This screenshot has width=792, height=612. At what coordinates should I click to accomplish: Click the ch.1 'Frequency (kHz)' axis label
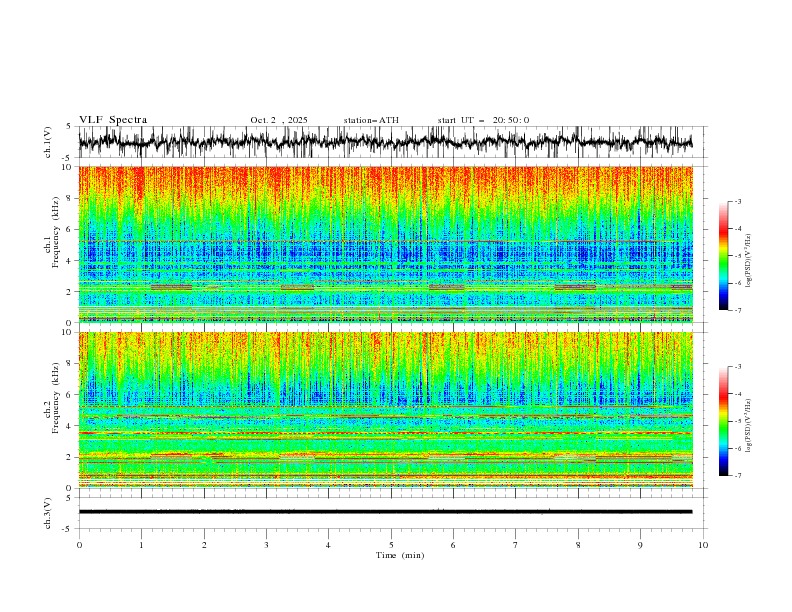56,232
